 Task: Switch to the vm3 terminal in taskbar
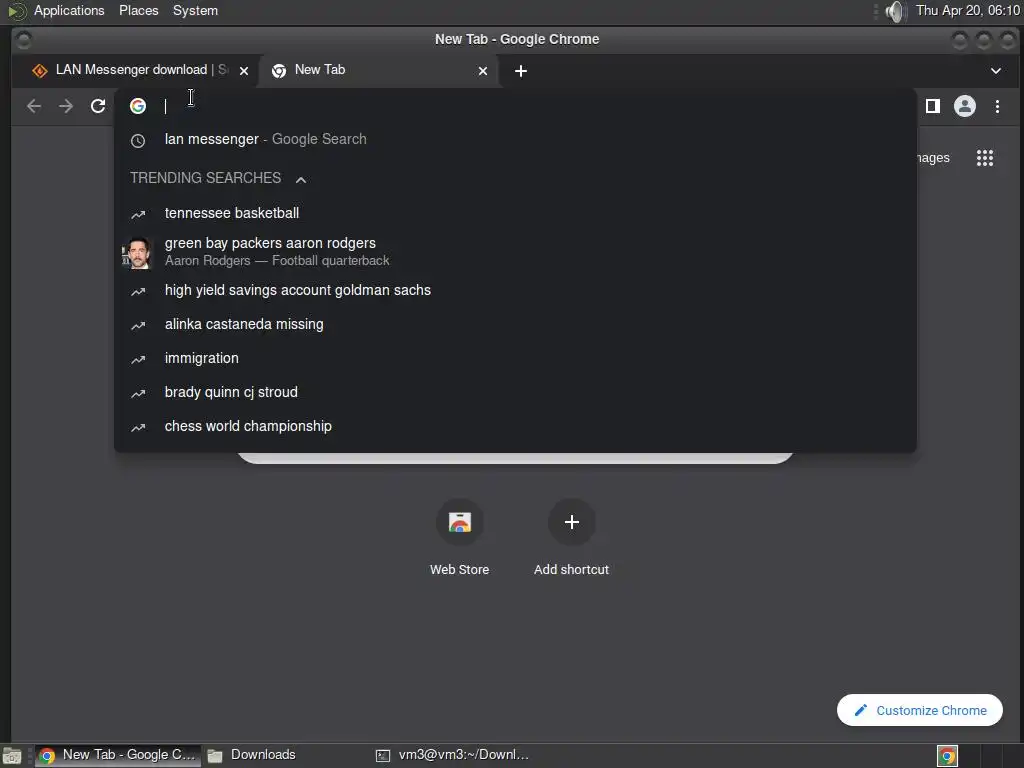(x=453, y=755)
